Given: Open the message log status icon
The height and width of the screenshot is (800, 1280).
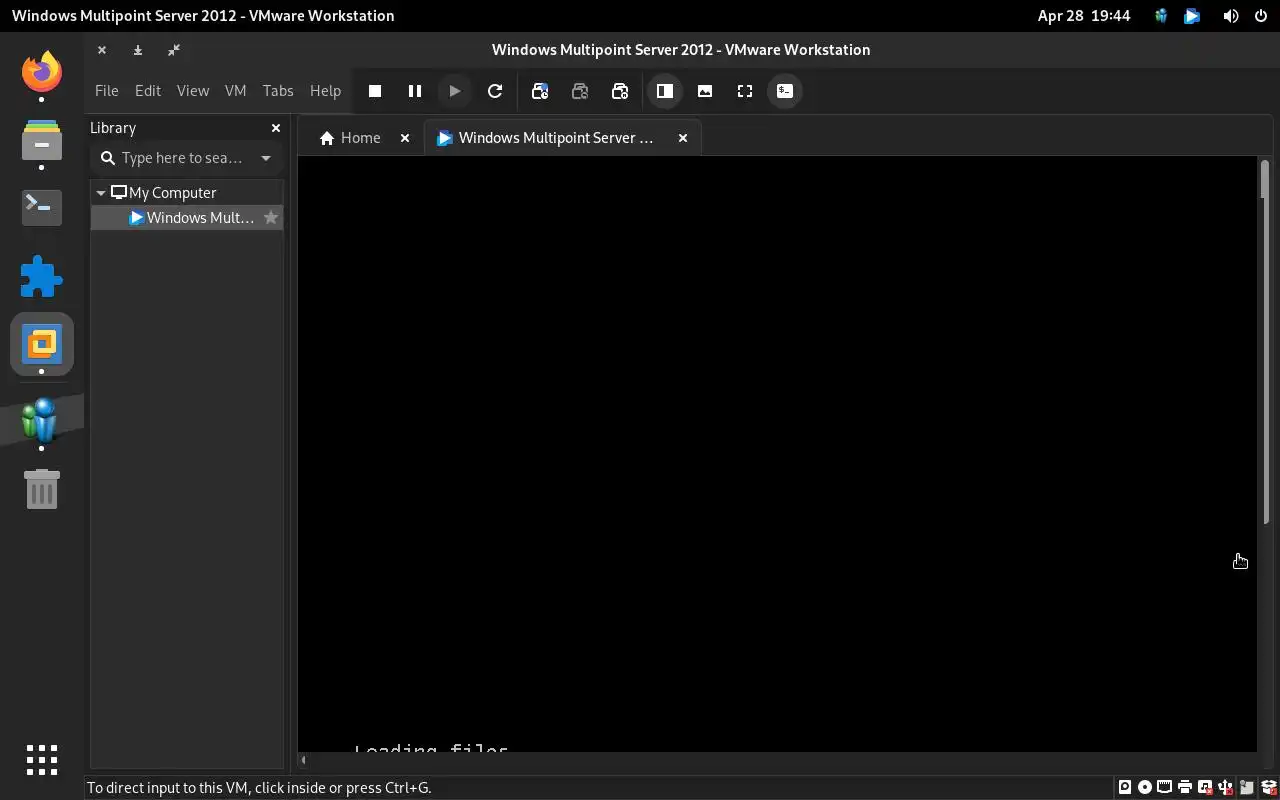Looking at the screenshot, I should pos(1247,787).
